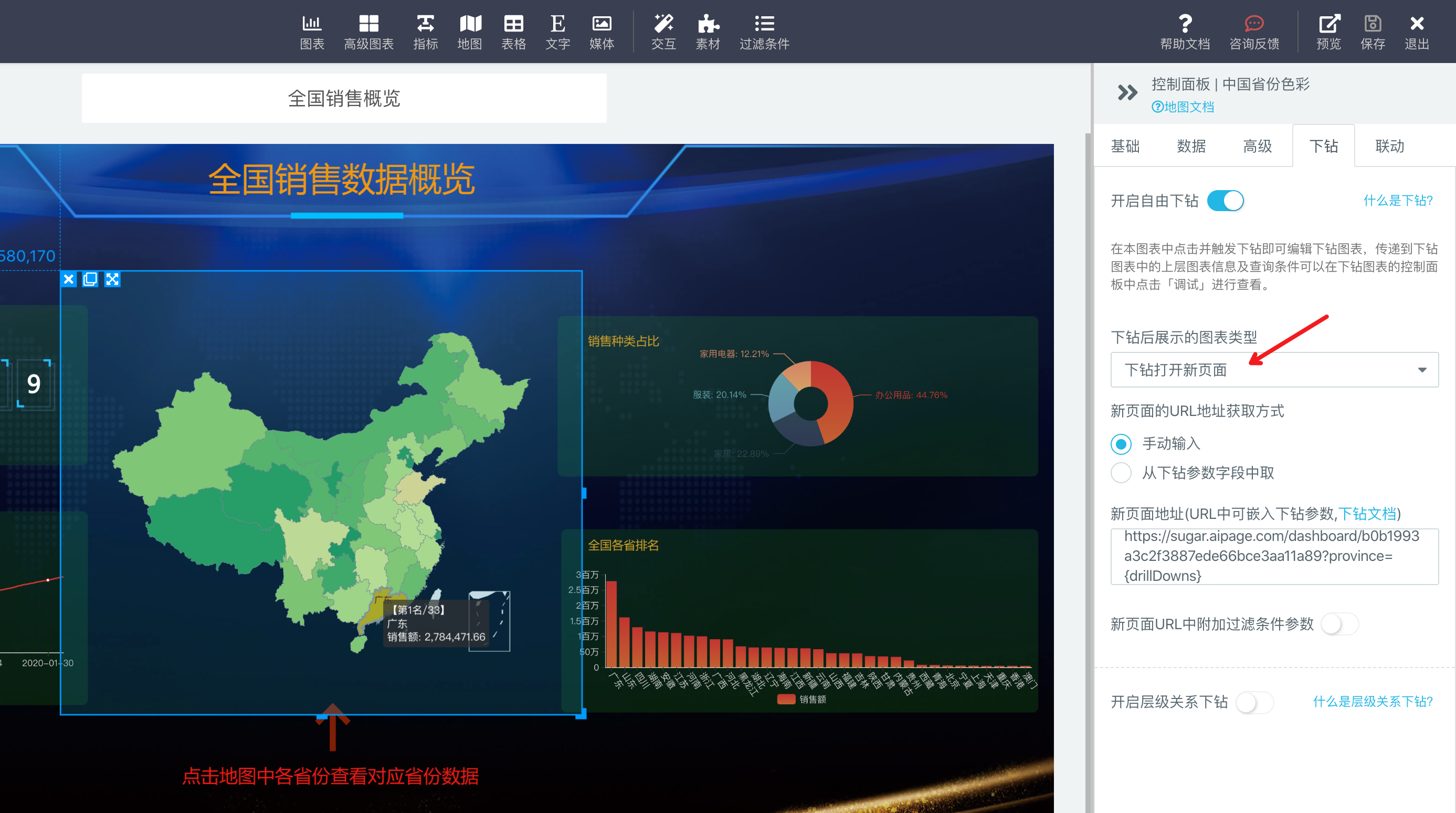This screenshot has height=813, width=1456.
Task: Switch to the 高级 tab
Action: pos(1257,147)
